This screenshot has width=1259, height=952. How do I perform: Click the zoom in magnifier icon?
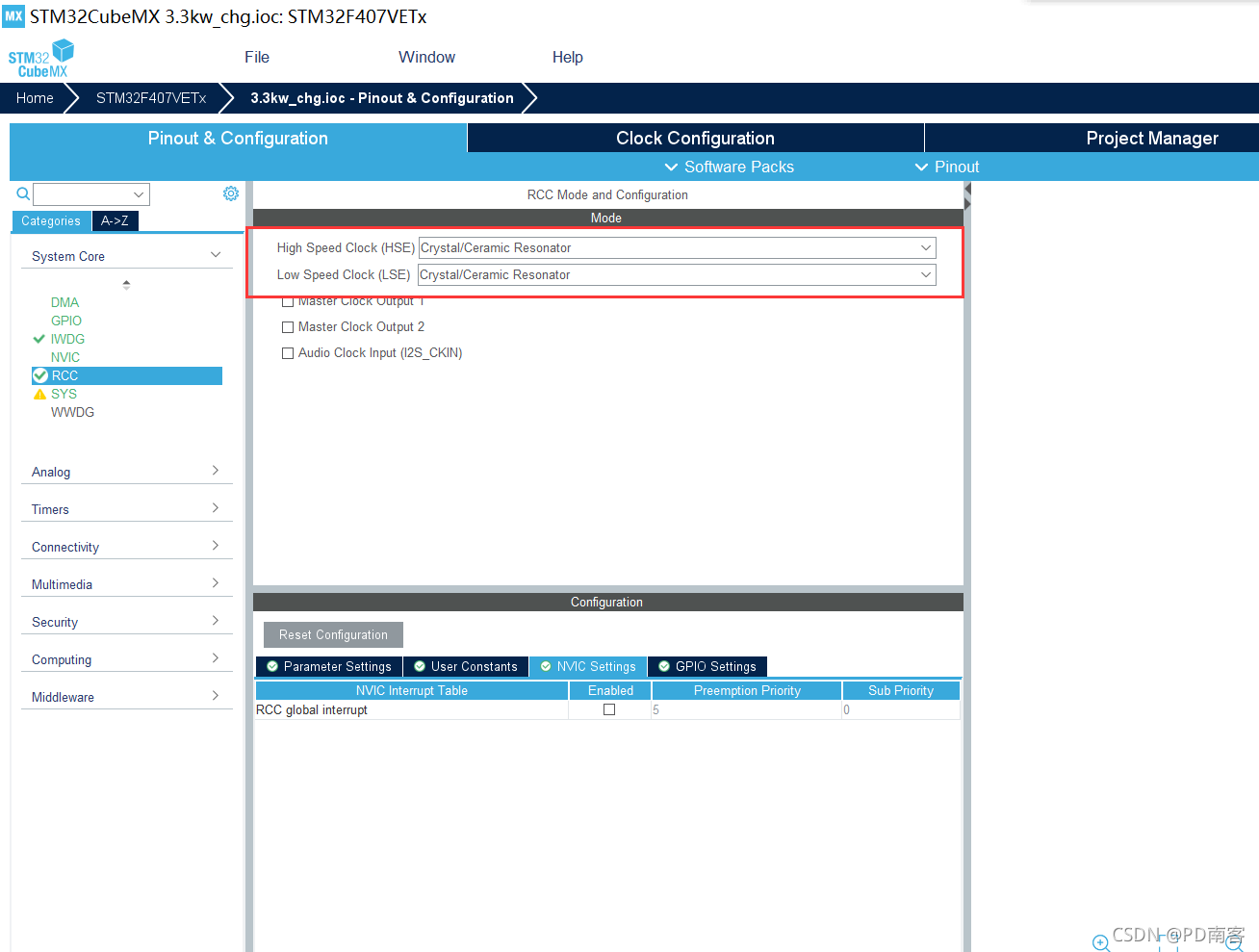click(x=1101, y=943)
